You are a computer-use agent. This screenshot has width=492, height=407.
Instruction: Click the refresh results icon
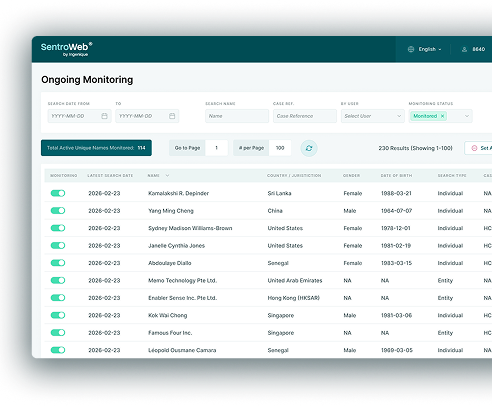tap(309, 148)
